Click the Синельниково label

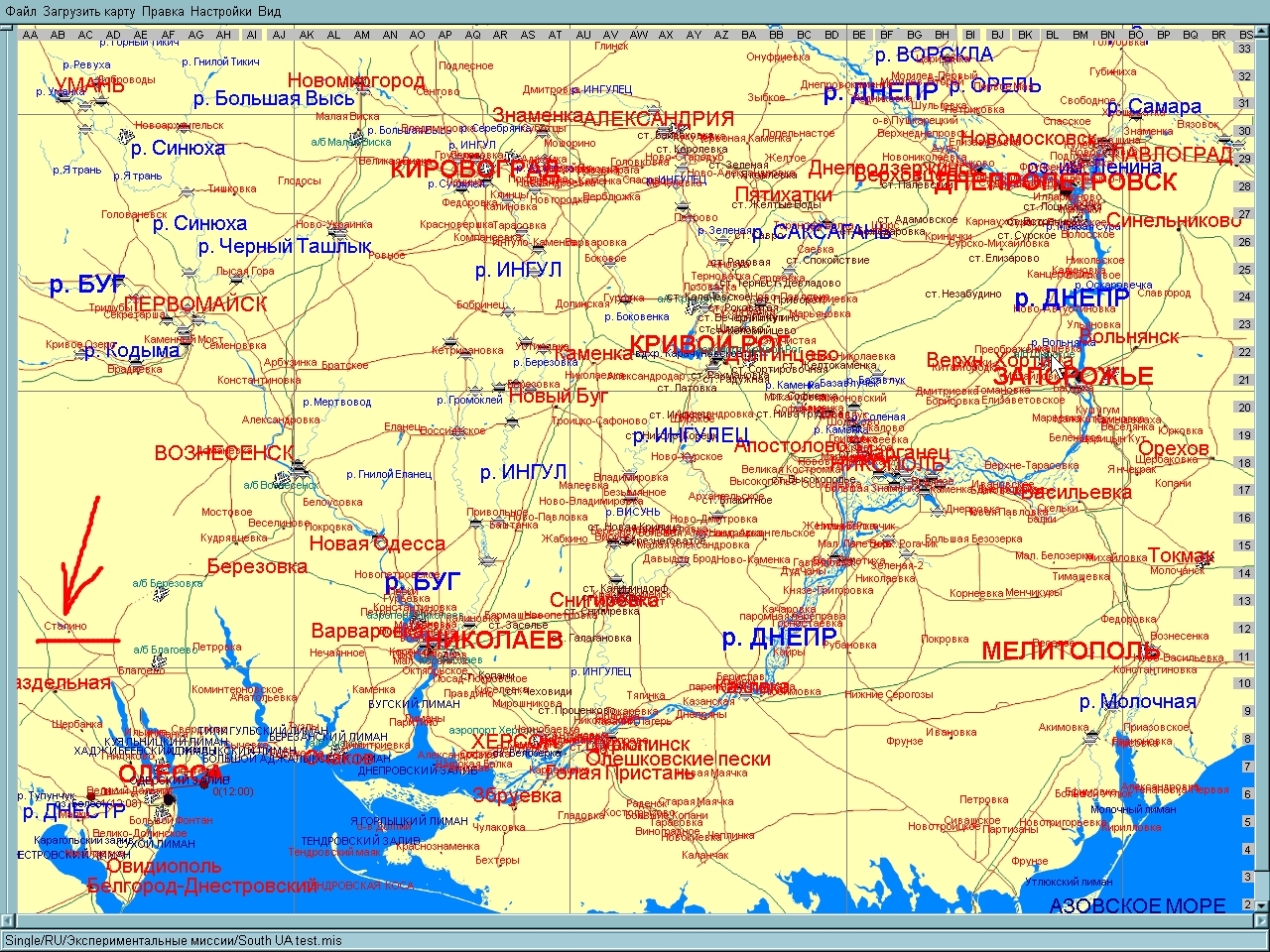pyautogui.click(x=1175, y=220)
